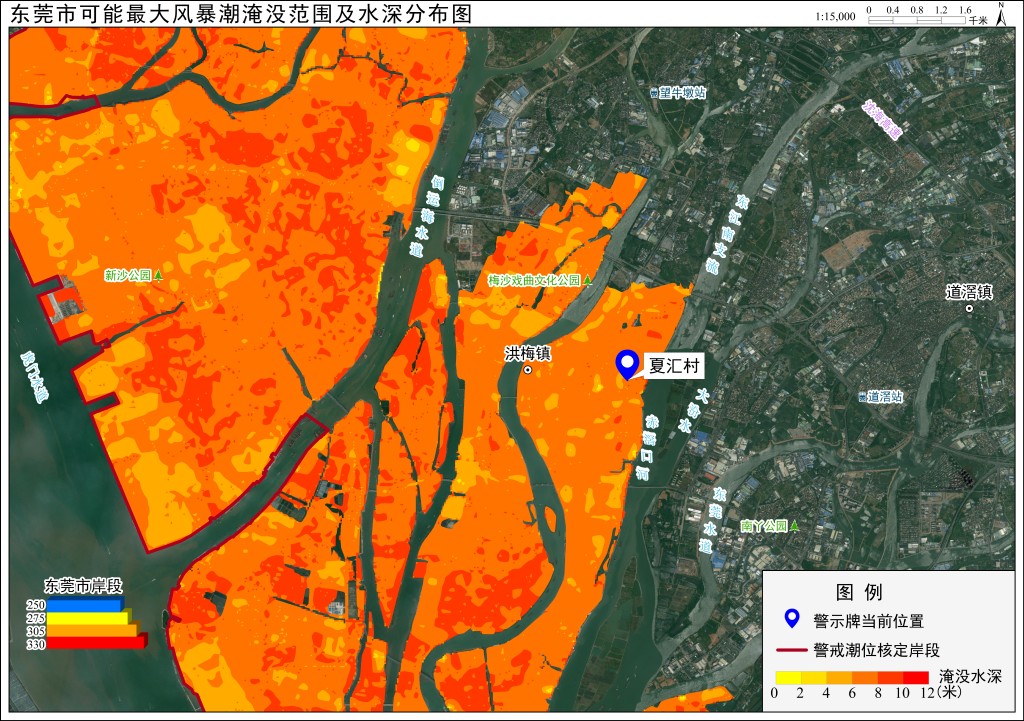Click the blue pin icon in the 图例 legend
This screenshot has height=721, width=1024.
point(792,618)
